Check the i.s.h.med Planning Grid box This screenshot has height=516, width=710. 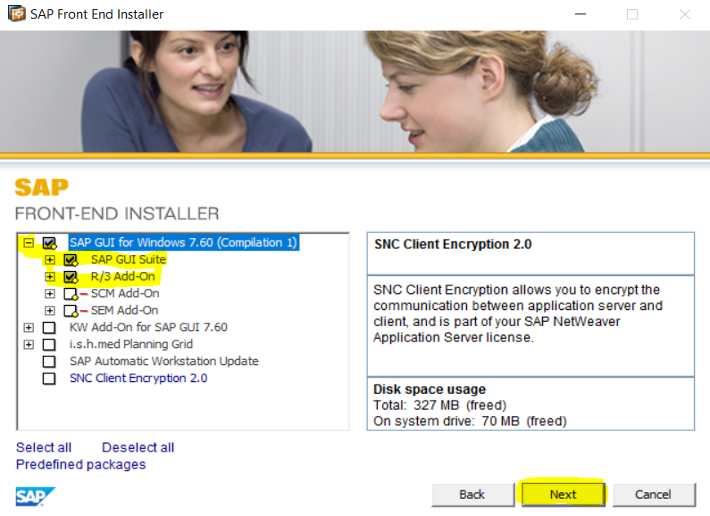point(49,345)
